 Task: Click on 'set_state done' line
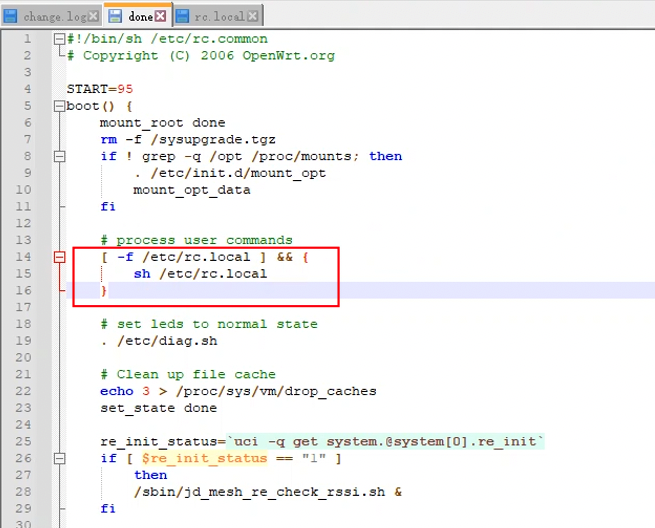click(x=158, y=408)
